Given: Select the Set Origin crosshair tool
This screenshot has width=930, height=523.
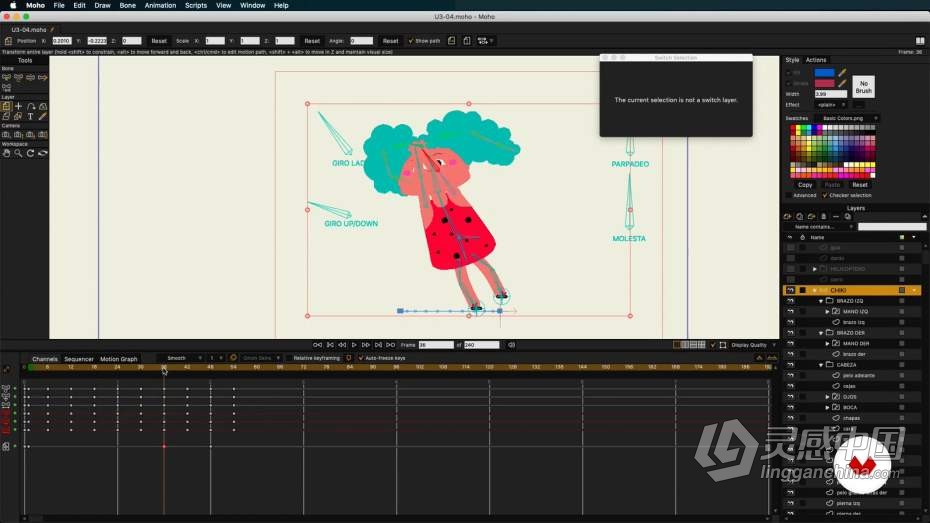Looking at the screenshot, I should tap(18, 106).
